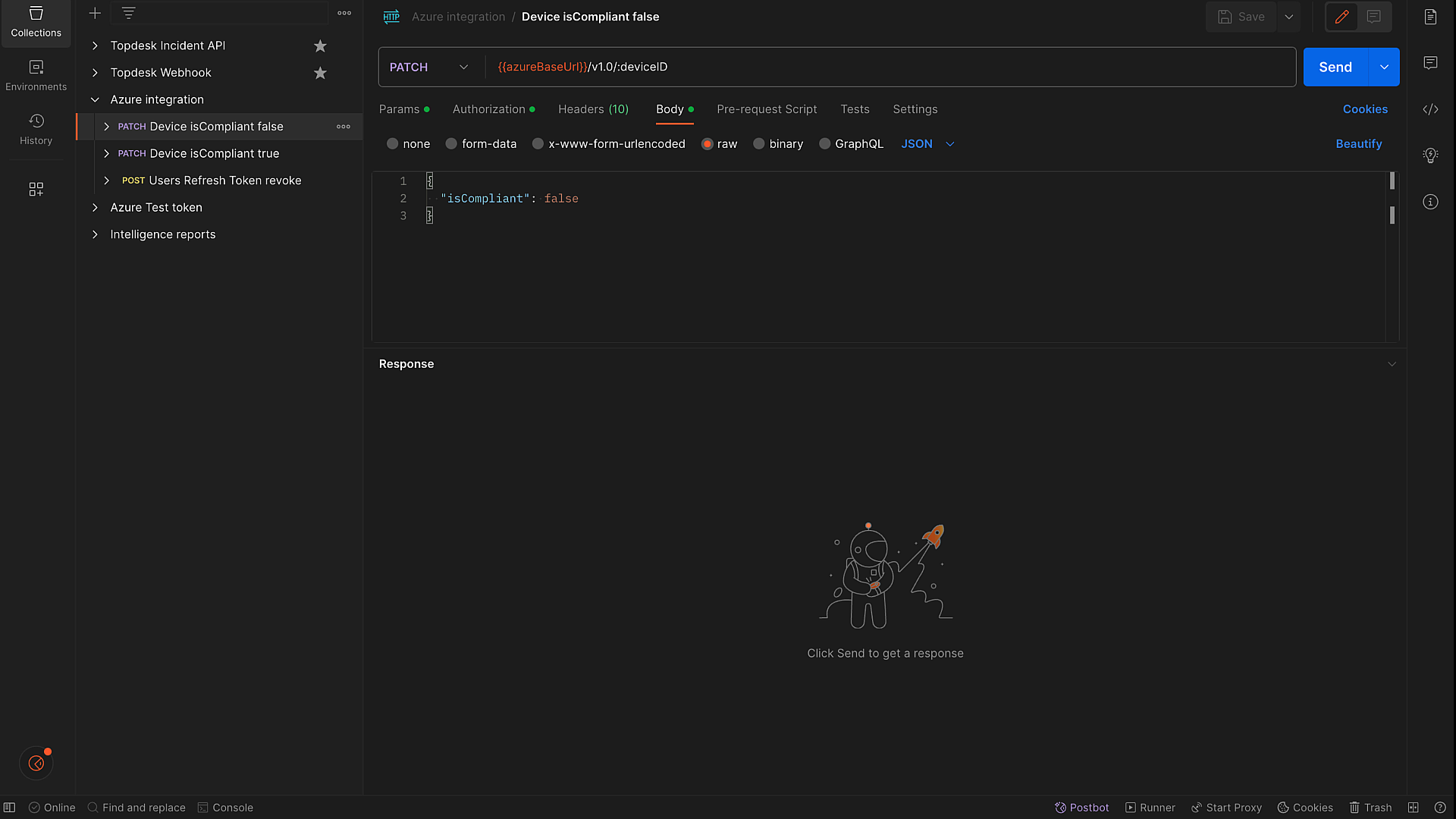Click the Send button

click(x=1335, y=67)
